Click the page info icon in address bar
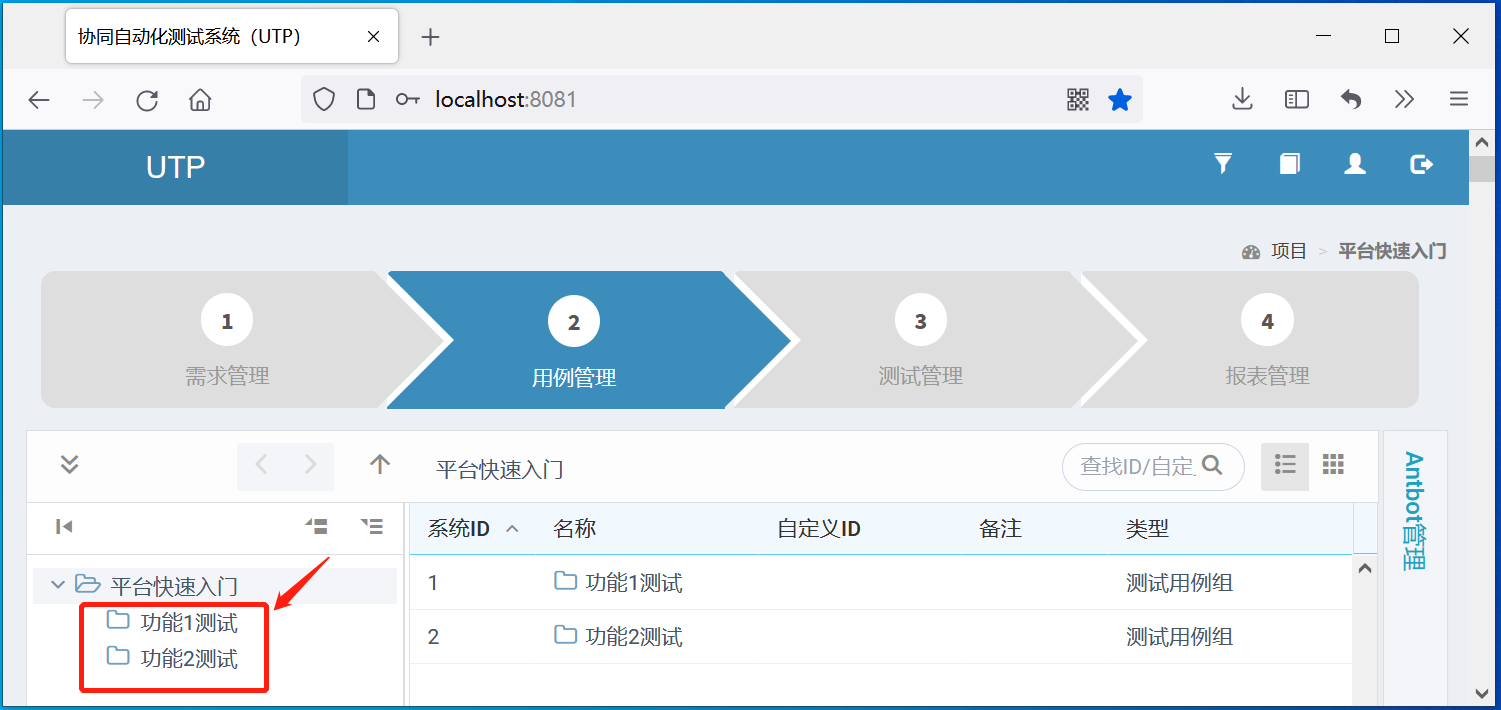1501x710 pixels. click(x=366, y=99)
